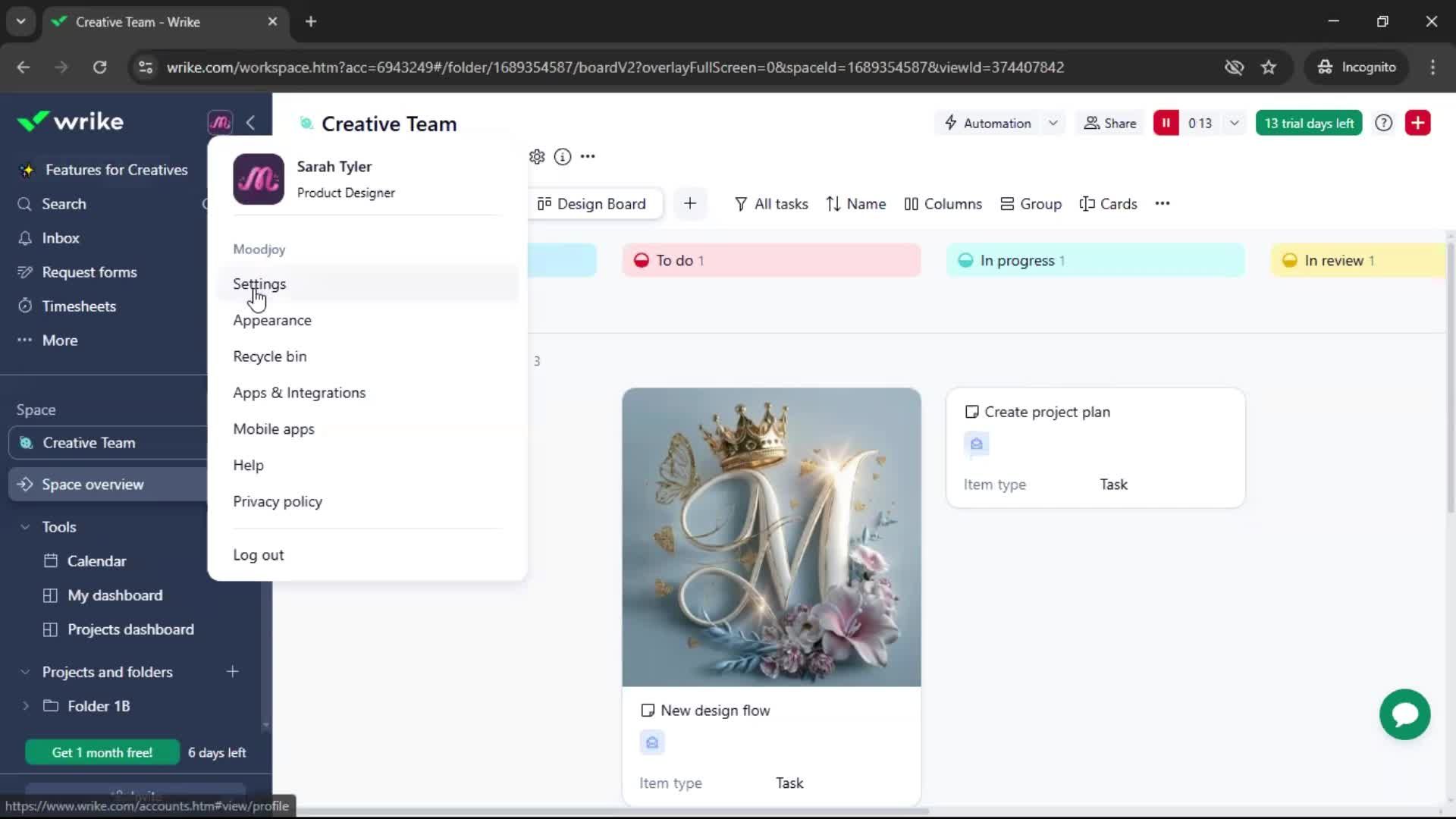Open the Create project plan card
This screenshot has height=819, width=1456.
pos(1095,447)
